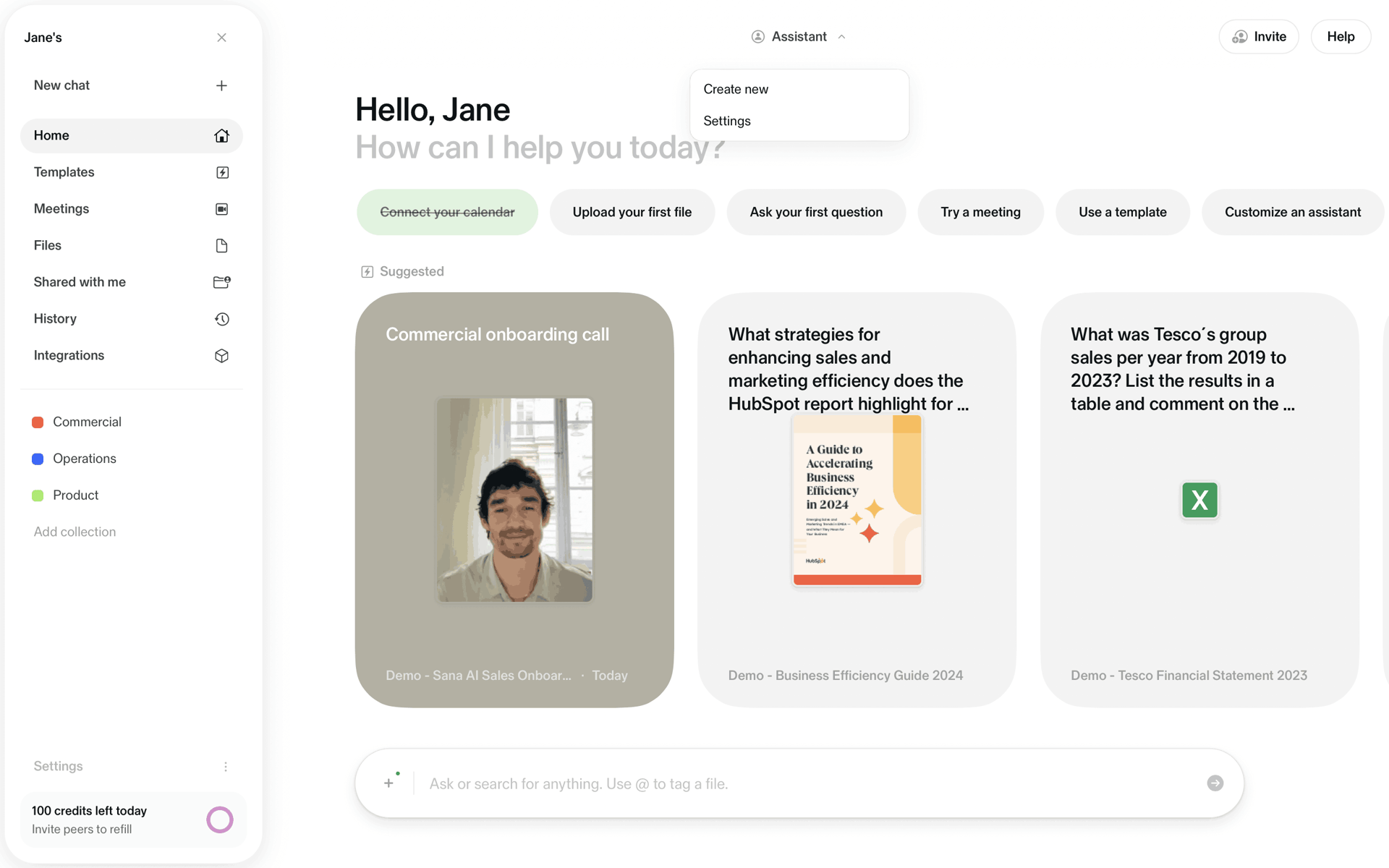Viewport: 1389px width, 868px height.
Task: Click the green Product collection swatch
Action: point(38,495)
